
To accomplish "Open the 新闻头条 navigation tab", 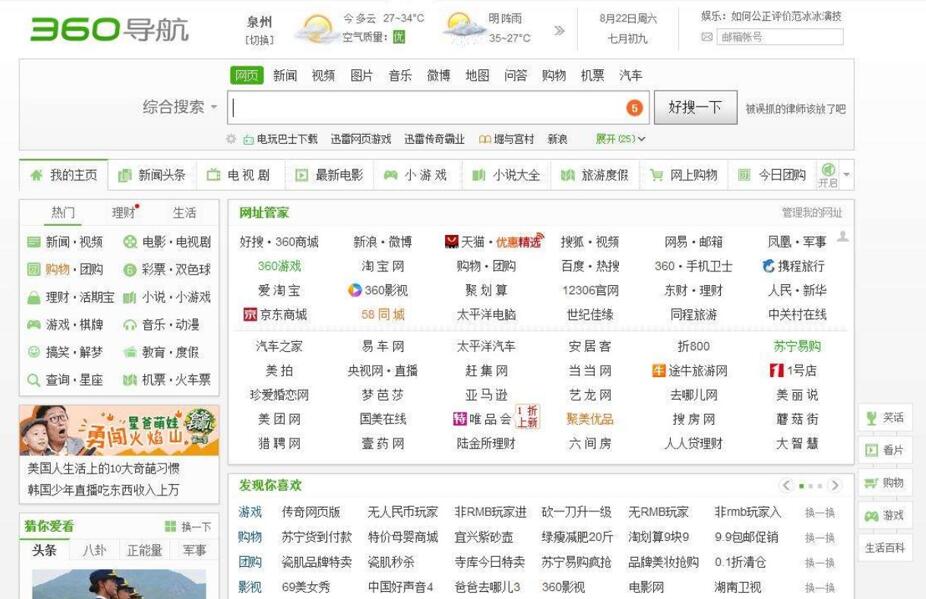I will click(152, 175).
